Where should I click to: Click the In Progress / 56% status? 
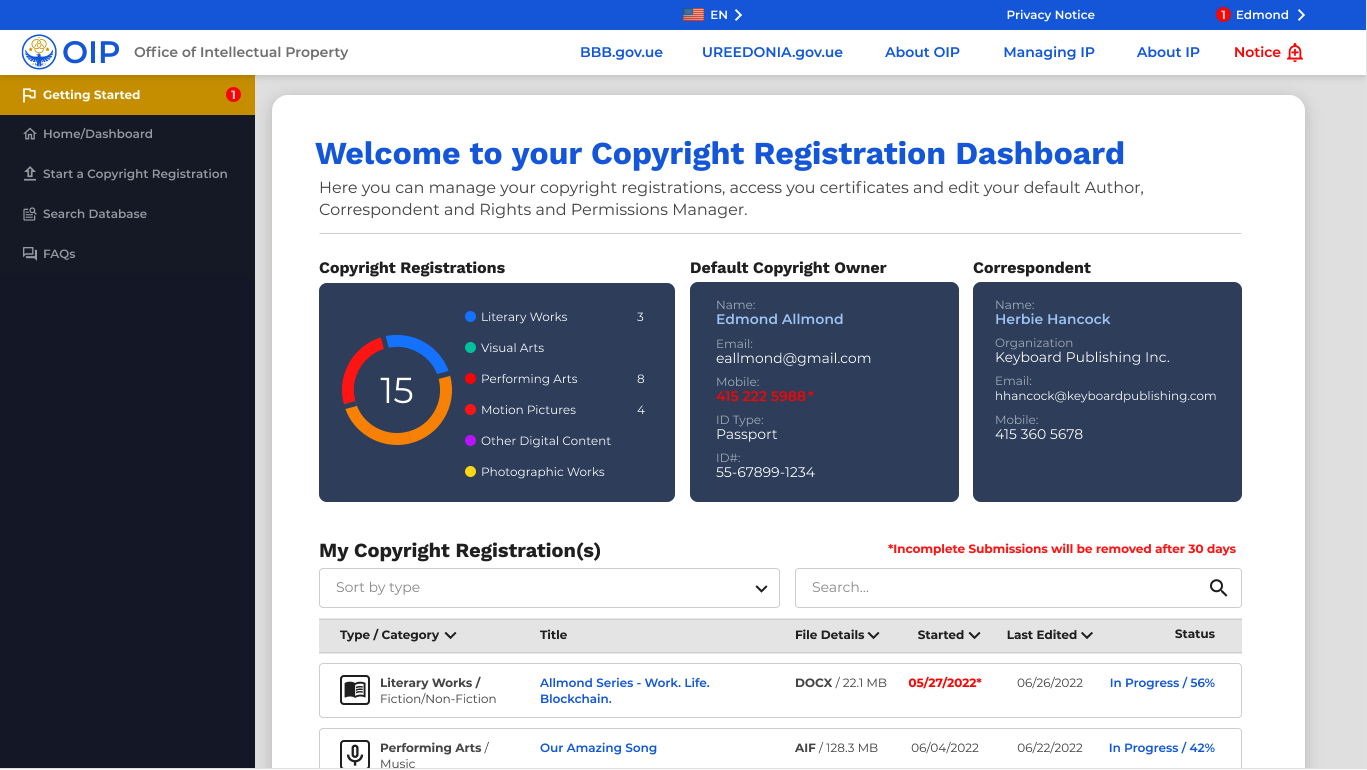point(1162,683)
